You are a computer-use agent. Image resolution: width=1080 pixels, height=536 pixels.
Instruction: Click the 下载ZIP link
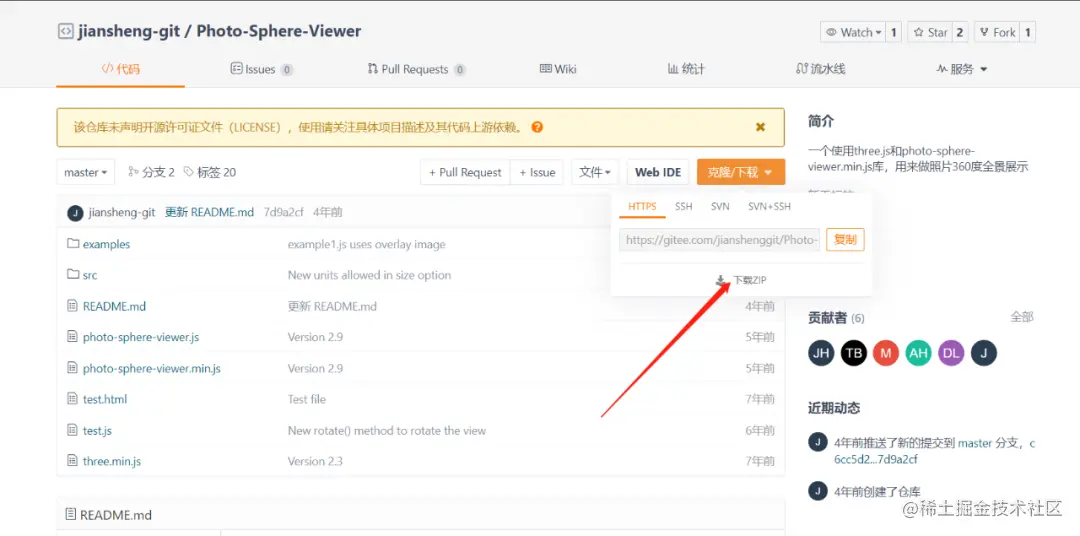(749, 280)
